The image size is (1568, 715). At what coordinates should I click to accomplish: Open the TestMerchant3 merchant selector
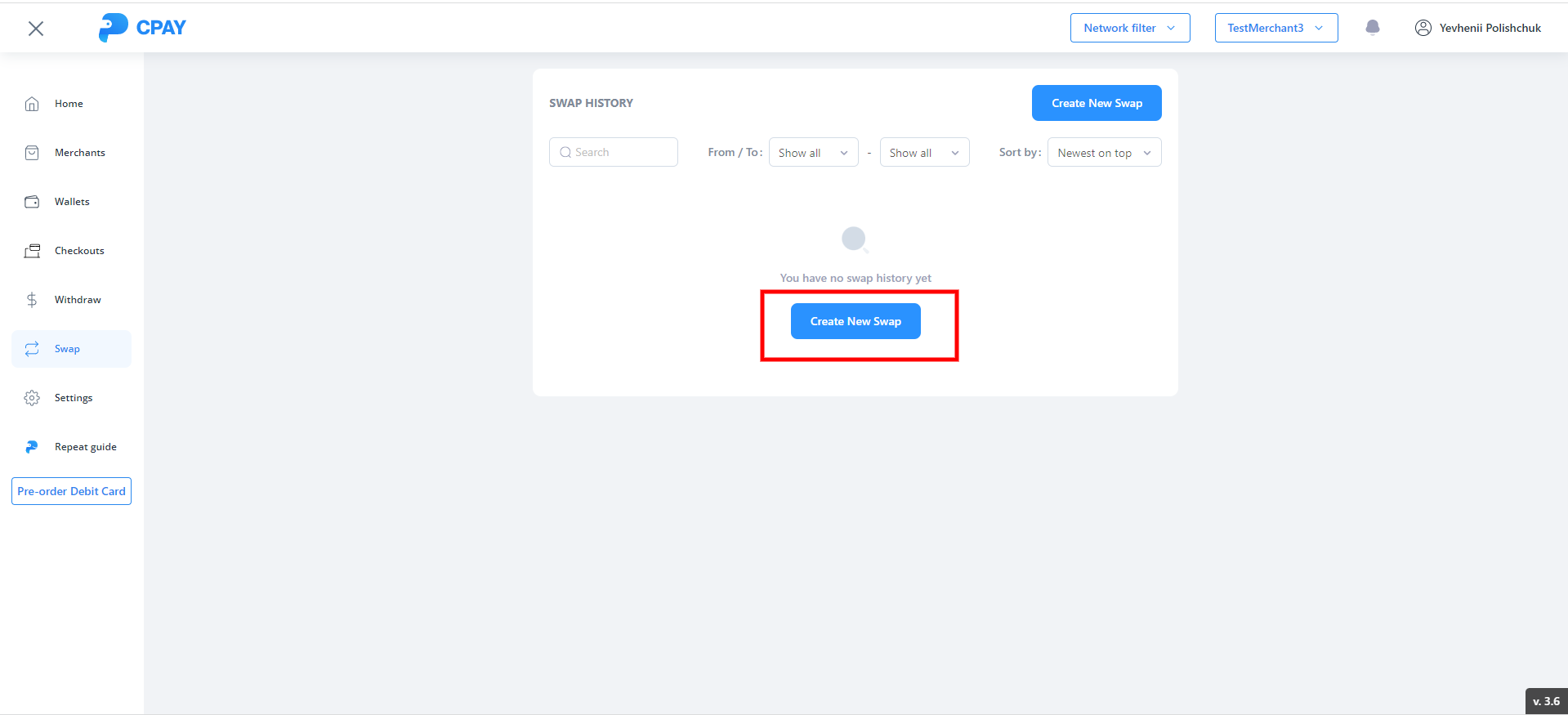click(1275, 28)
